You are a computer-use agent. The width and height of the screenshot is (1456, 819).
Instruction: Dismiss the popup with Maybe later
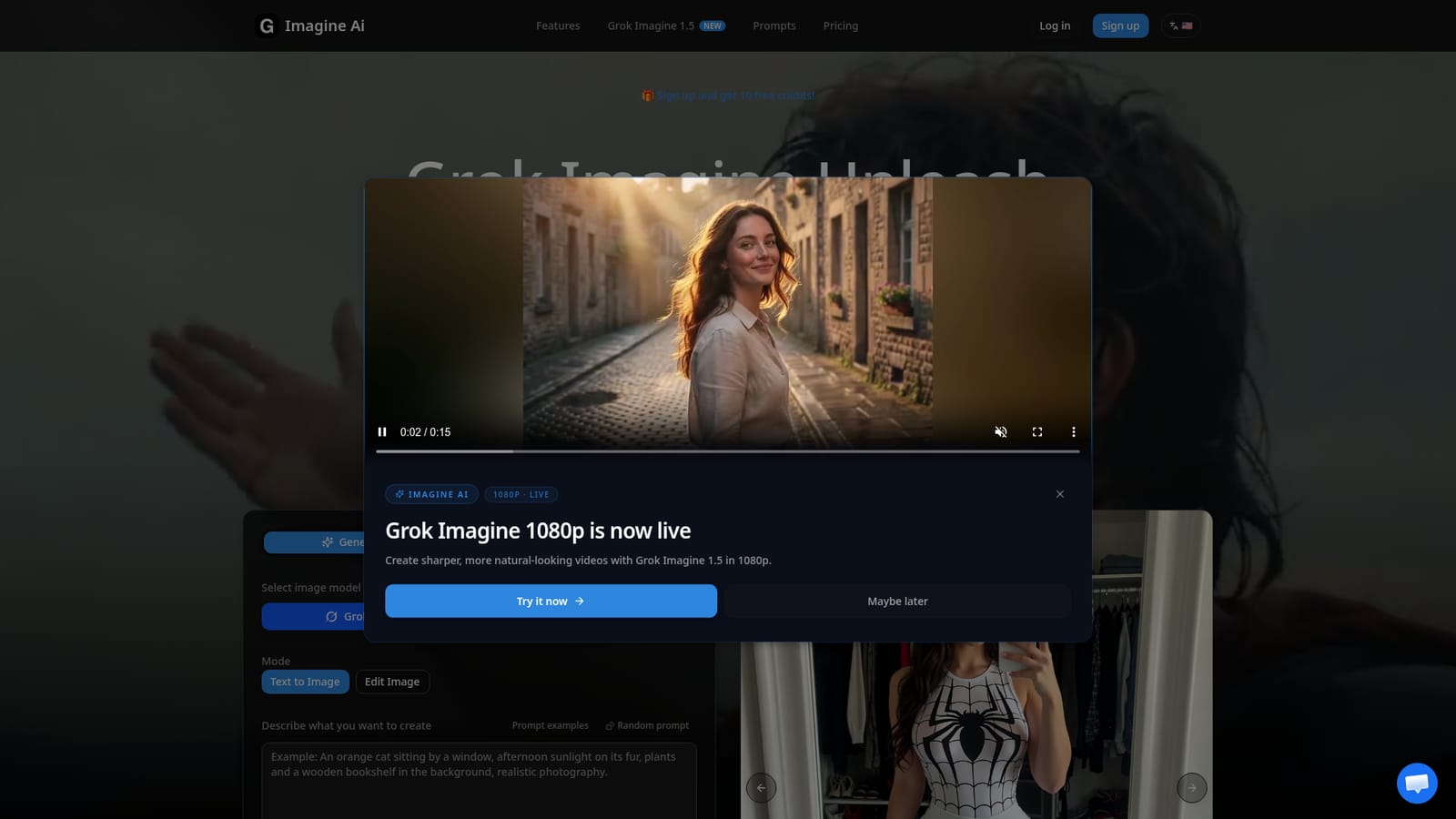click(x=897, y=602)
